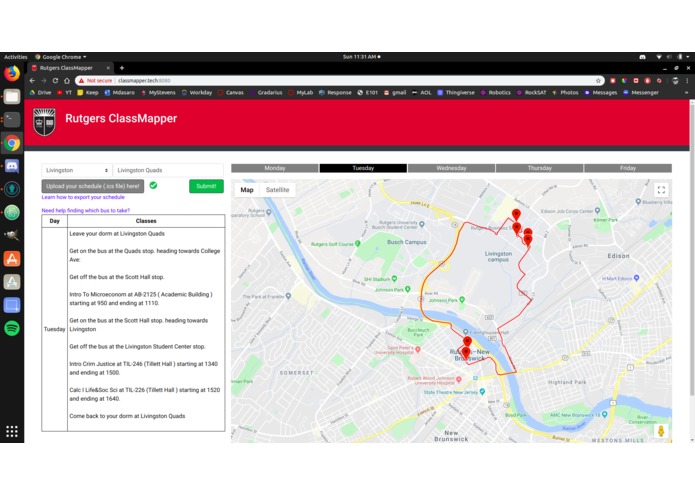Switch map to Satellite view
695x494 pixels.
coord(277,190)
